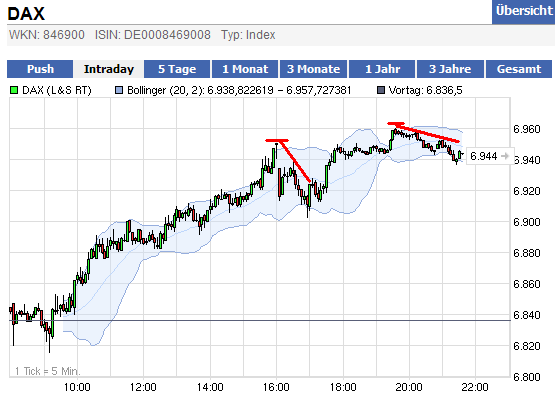Click the 6.880 axis value
The height and width of the screenshot is (399, 555).
[527, 253]
